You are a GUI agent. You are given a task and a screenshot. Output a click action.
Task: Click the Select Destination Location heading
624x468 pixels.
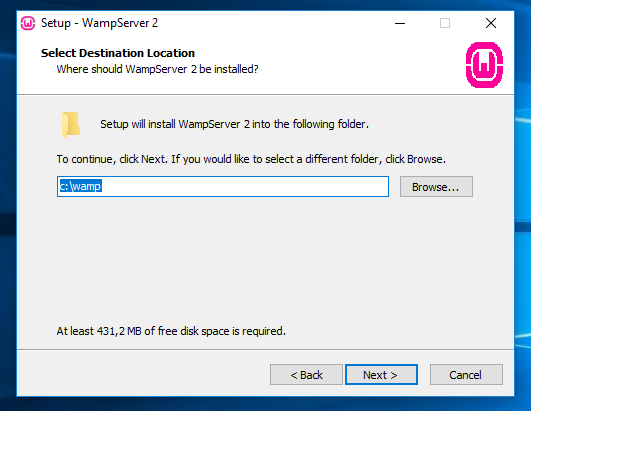point(118,53)
